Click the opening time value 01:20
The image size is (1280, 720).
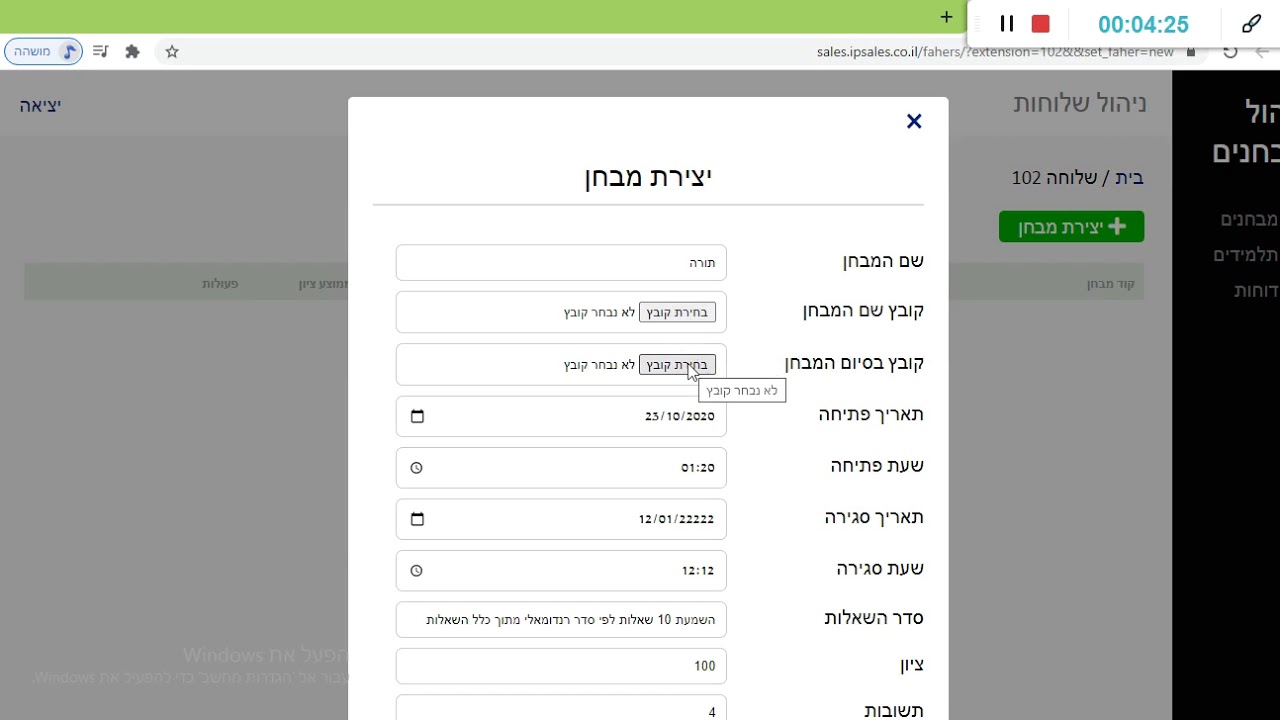point(698,468)
